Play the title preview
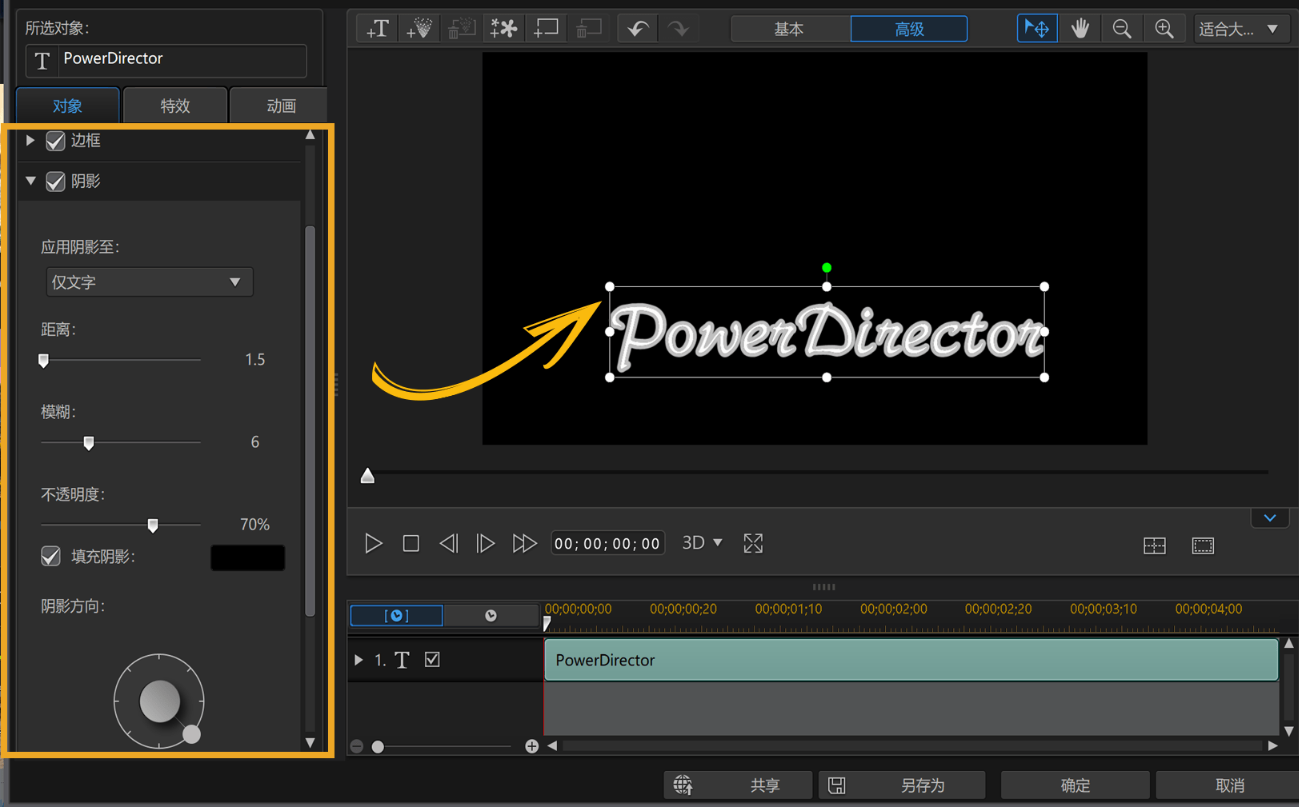 coord(373,543)
